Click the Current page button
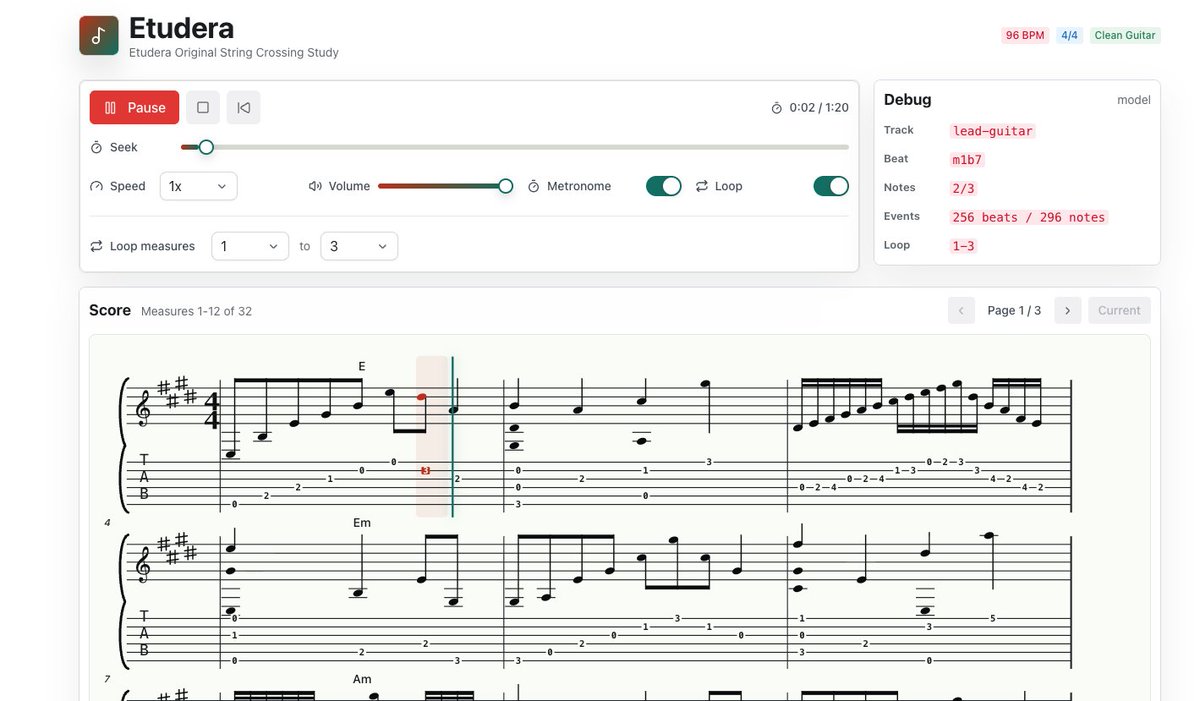 [x=1119, y=311]
